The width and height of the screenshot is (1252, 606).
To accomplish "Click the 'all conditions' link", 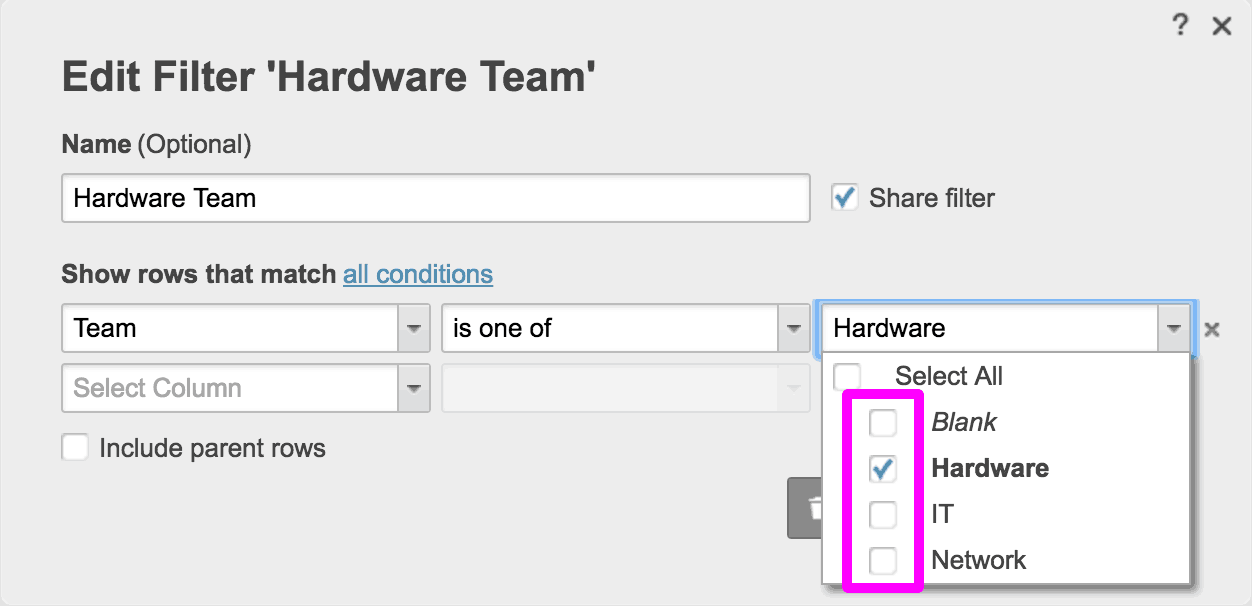I will tap(417, 274).
